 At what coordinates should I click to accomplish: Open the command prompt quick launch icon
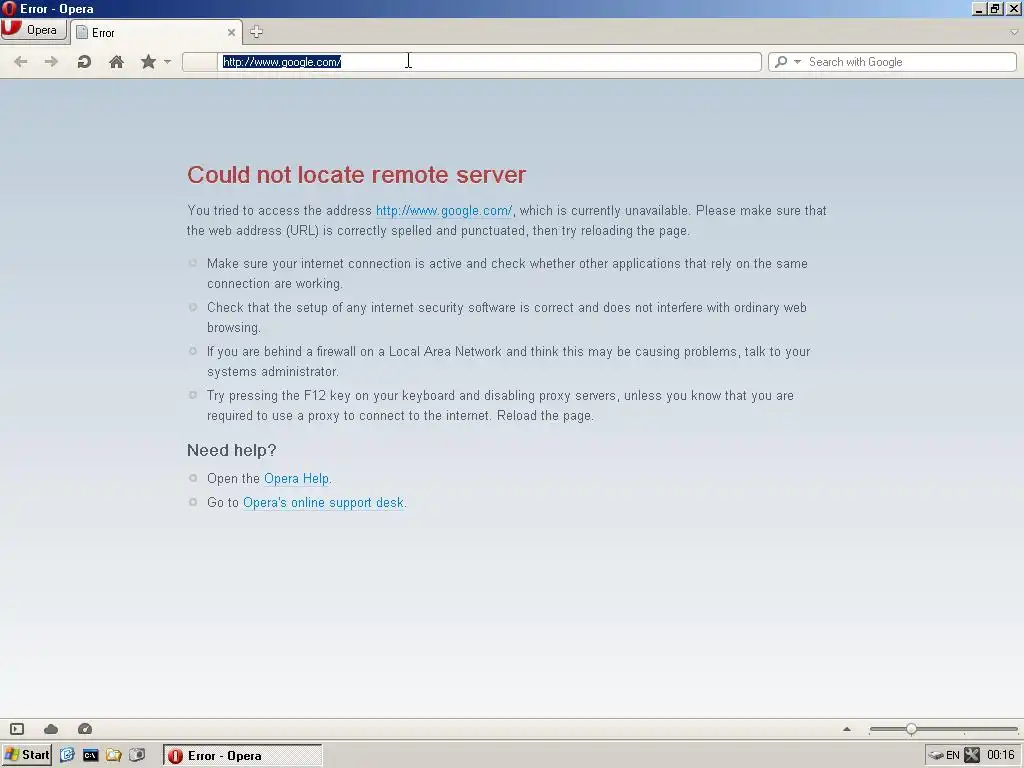click(x=90, y=755)
